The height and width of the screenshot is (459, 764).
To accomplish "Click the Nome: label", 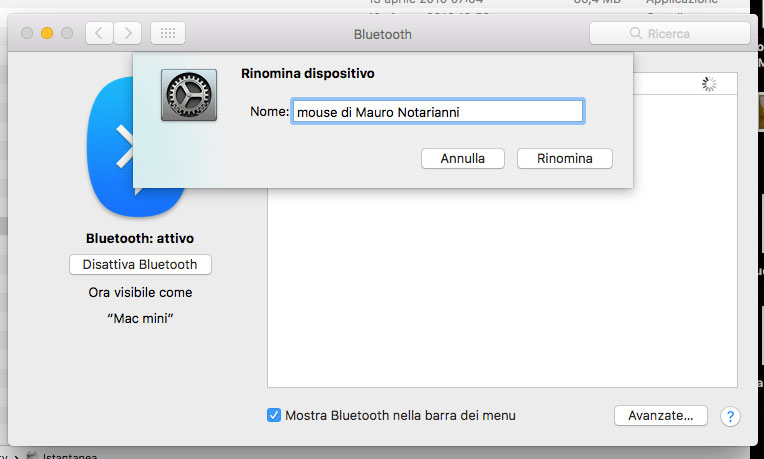I will [269, 112].
